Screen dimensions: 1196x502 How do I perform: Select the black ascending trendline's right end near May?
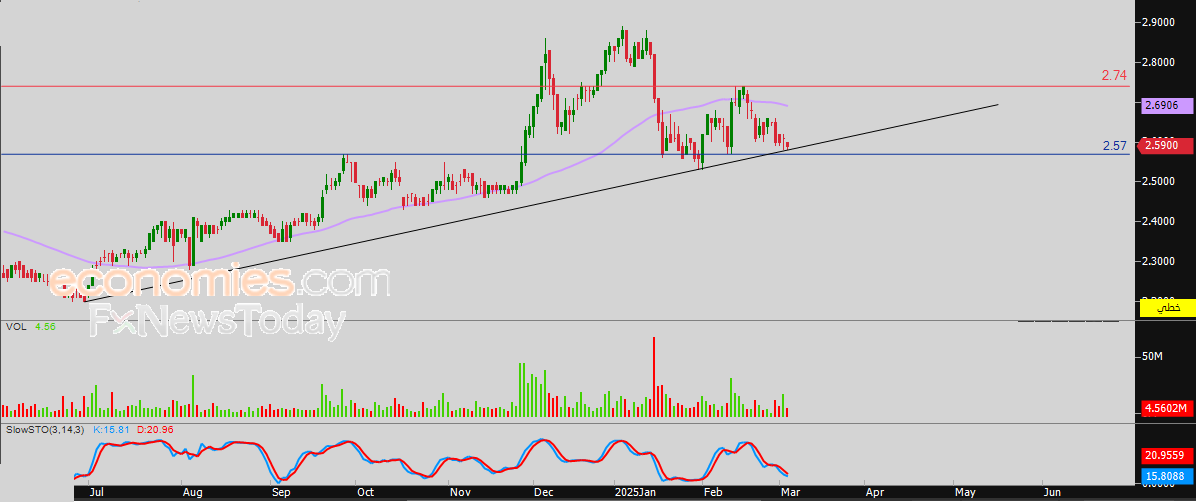point(996,104)
